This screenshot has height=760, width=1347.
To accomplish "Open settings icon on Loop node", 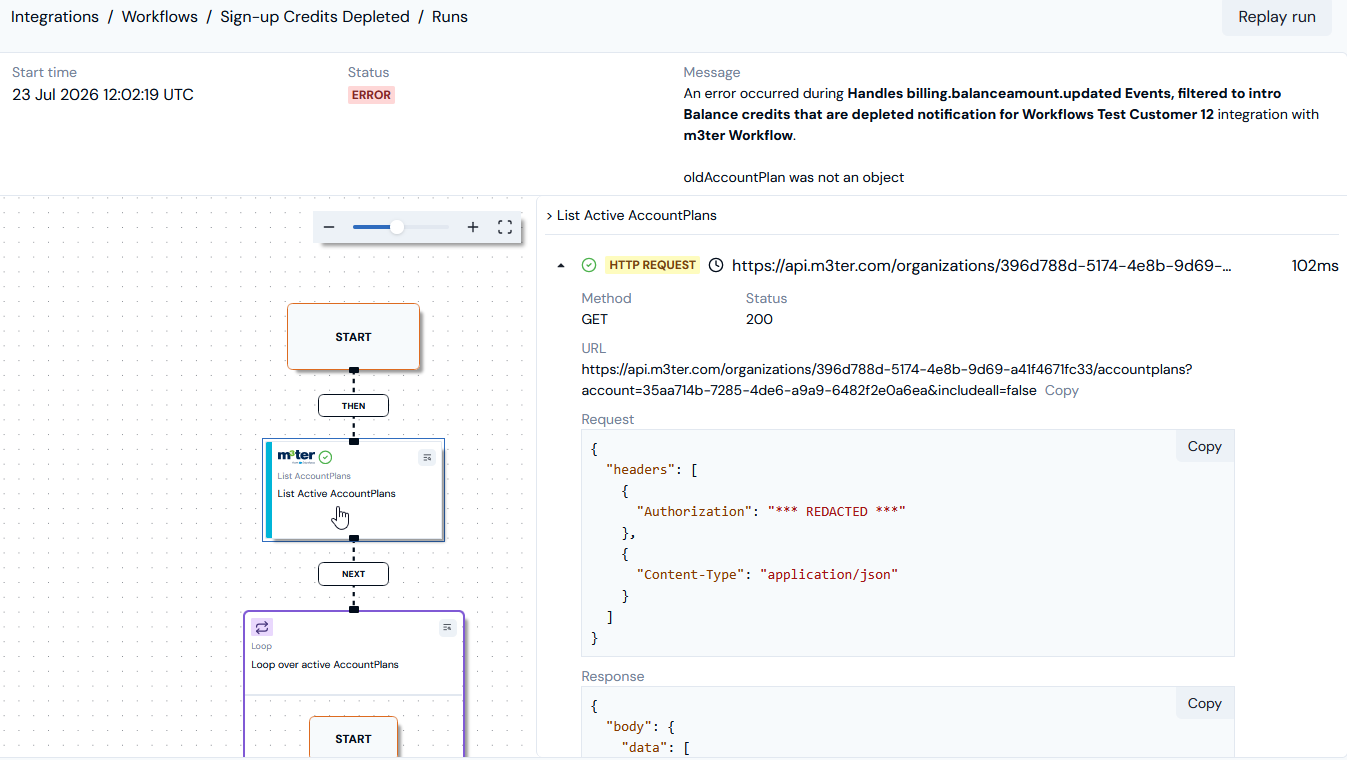I will coord(447,627).
